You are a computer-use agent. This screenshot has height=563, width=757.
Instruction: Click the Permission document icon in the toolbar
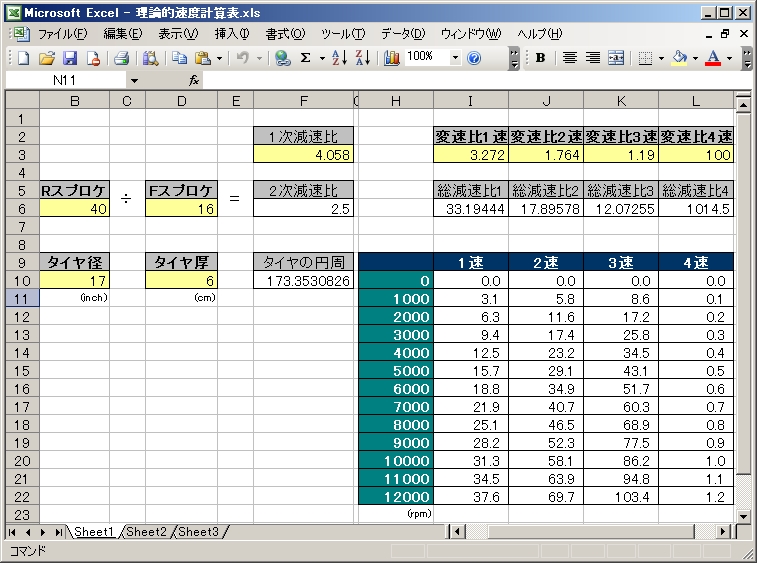point(93,58)
